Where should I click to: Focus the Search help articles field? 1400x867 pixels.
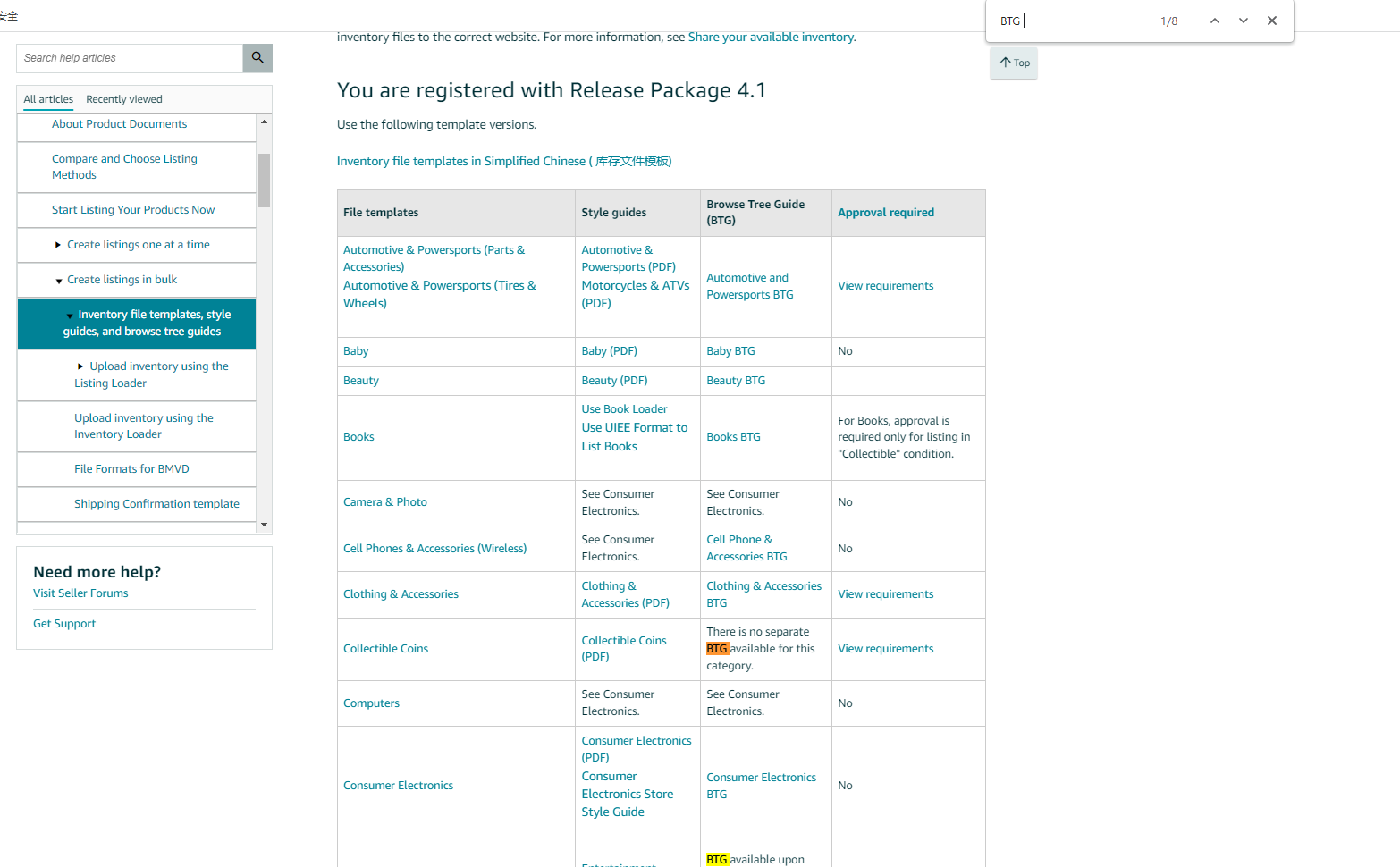[130, 58]
